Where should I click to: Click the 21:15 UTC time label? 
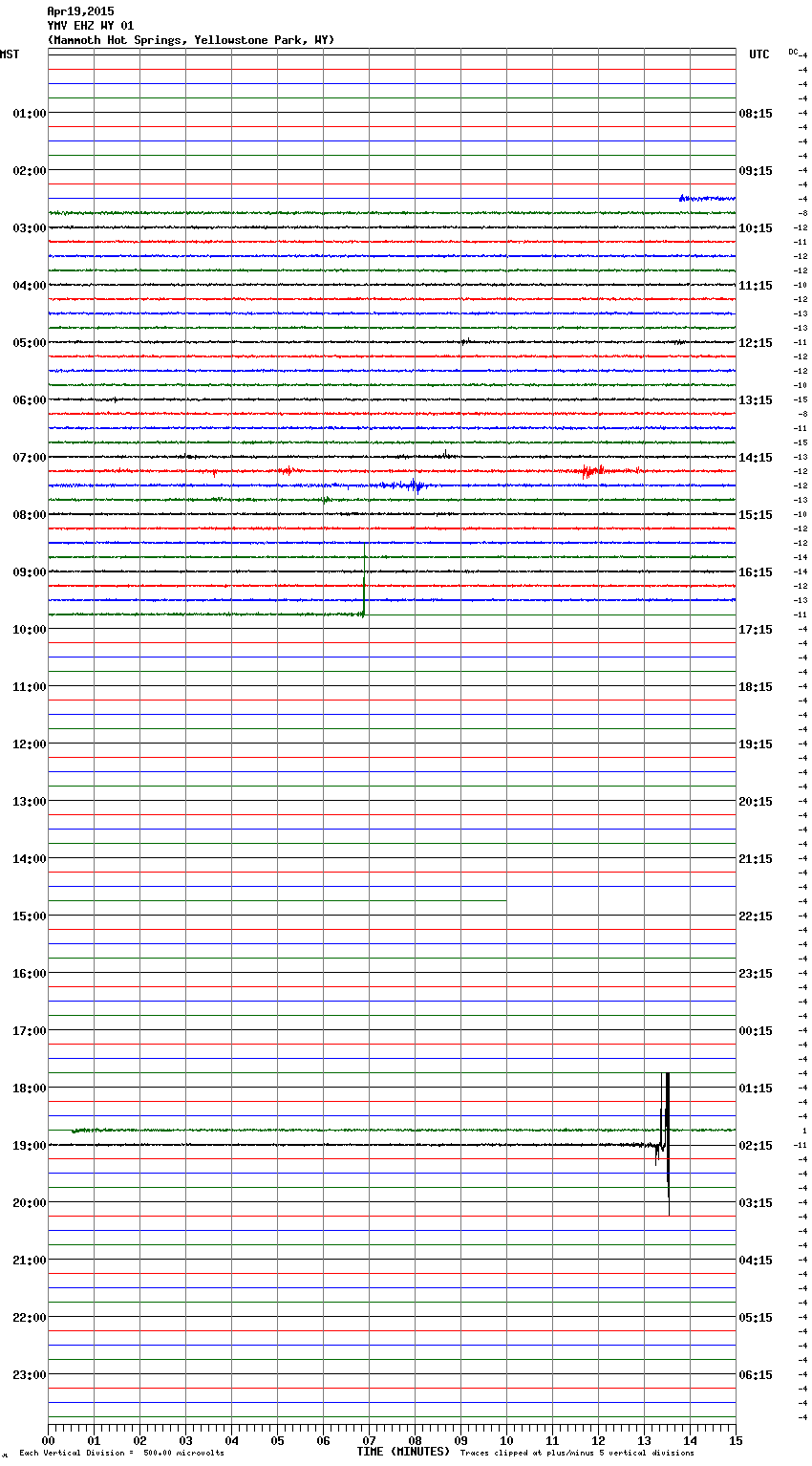(756, 859)
